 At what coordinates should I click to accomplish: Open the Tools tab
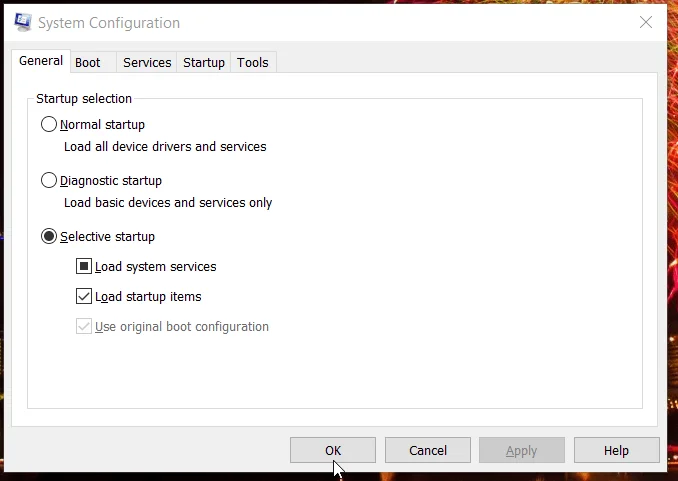253,63
